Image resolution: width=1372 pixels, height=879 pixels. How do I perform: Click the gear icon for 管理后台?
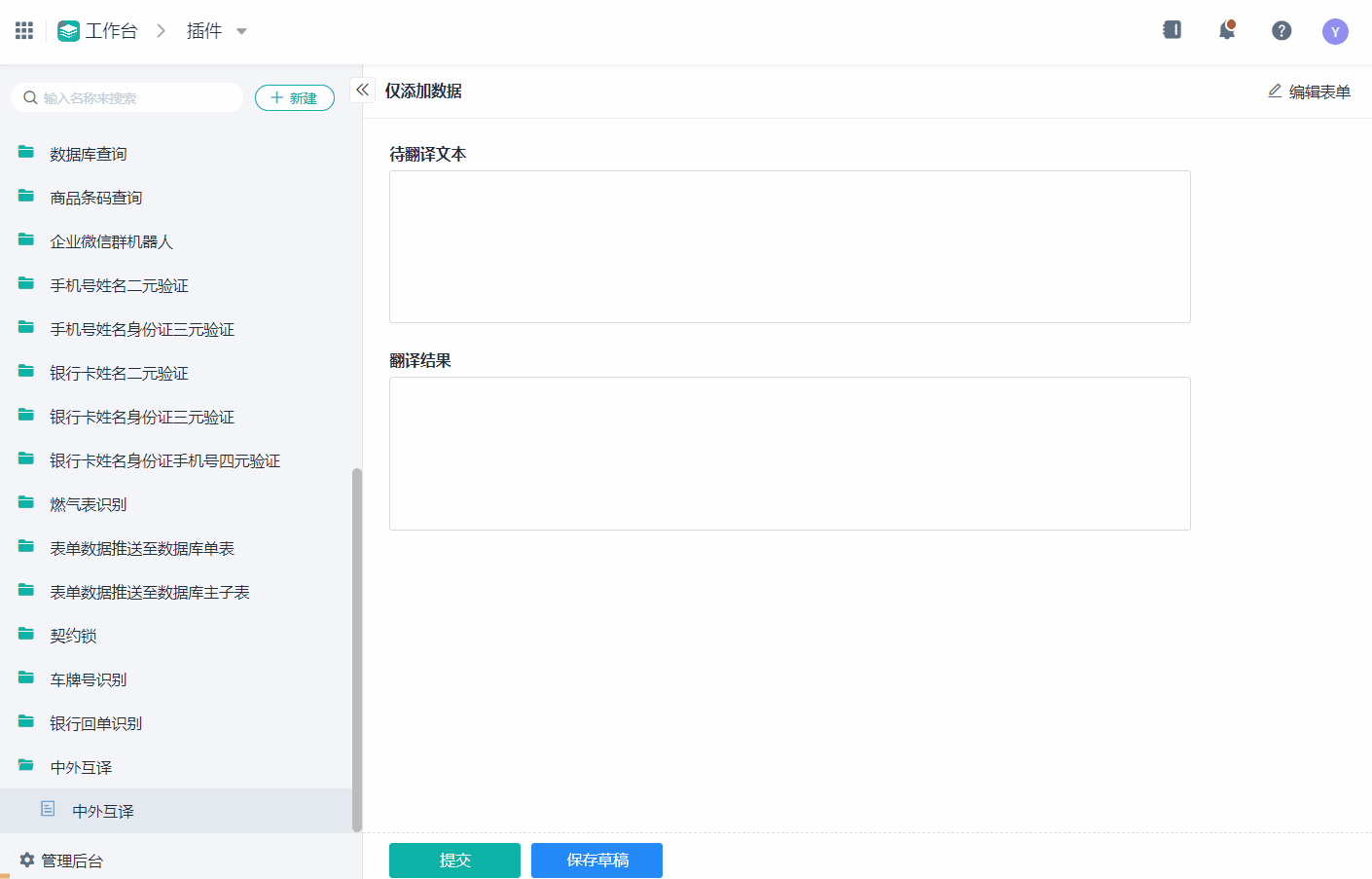click(27, 860)
